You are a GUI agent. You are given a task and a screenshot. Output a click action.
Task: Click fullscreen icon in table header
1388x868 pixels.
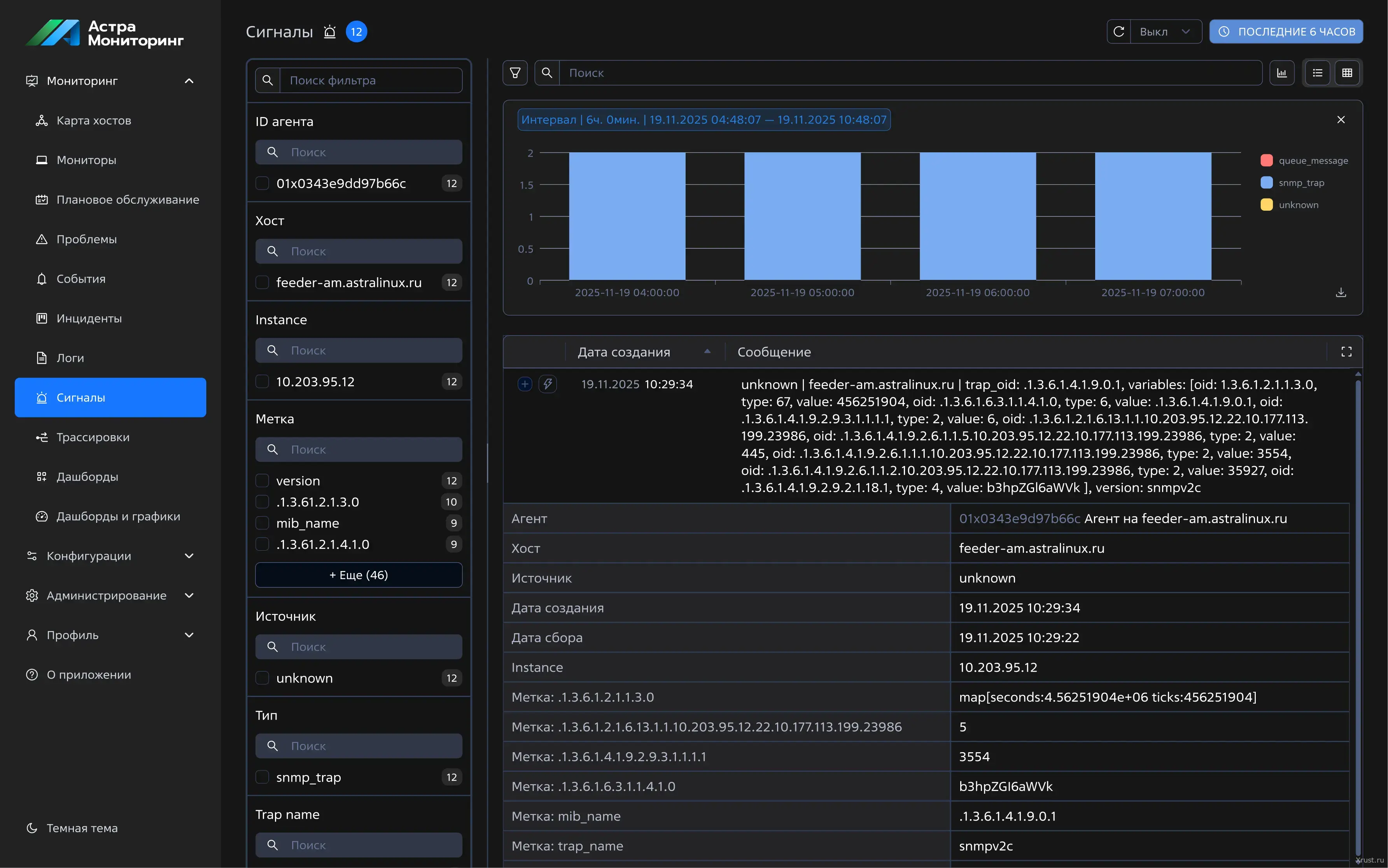(x=1346, y=352)
